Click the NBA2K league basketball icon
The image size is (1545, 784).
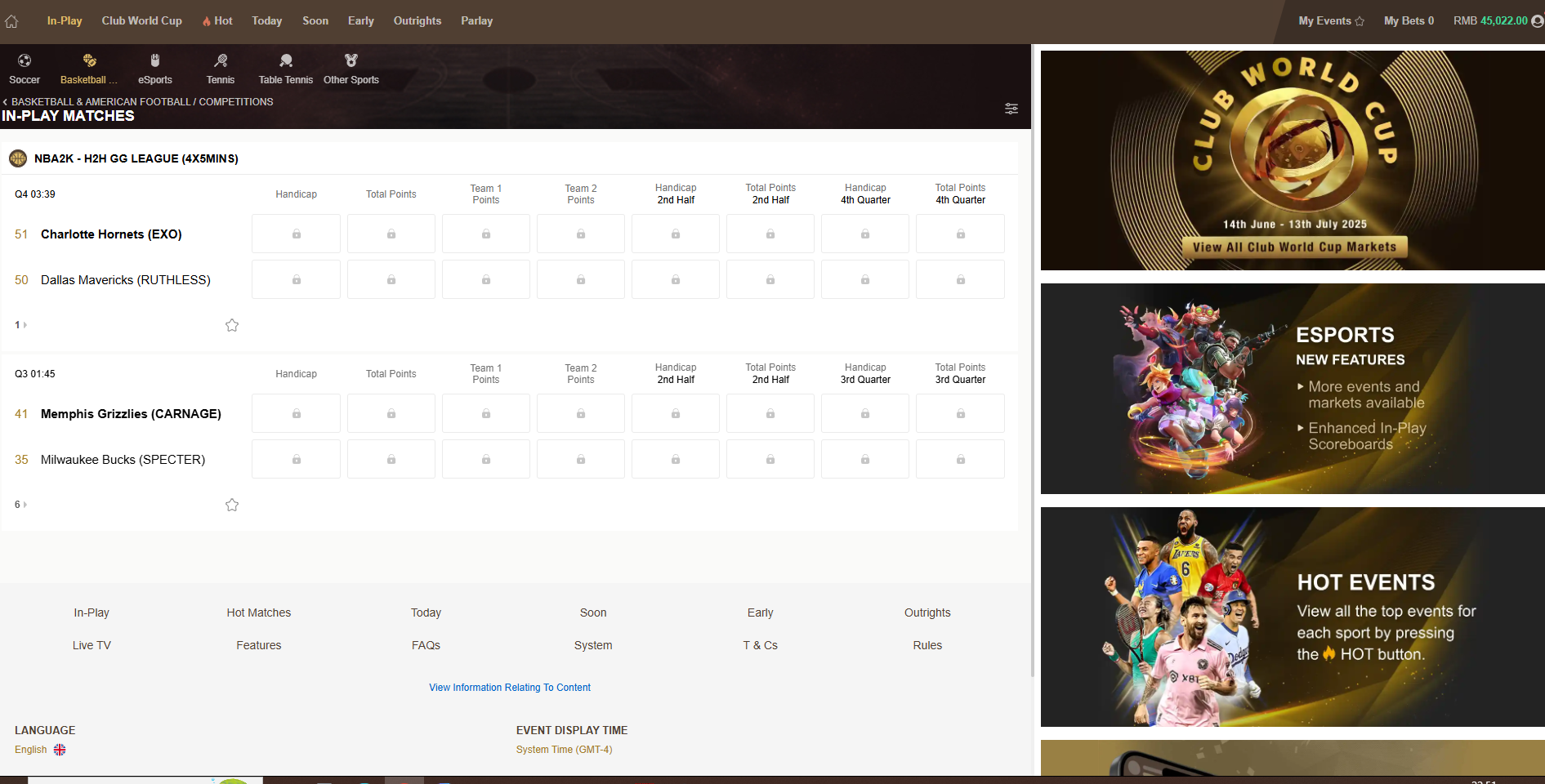point(18,158)
